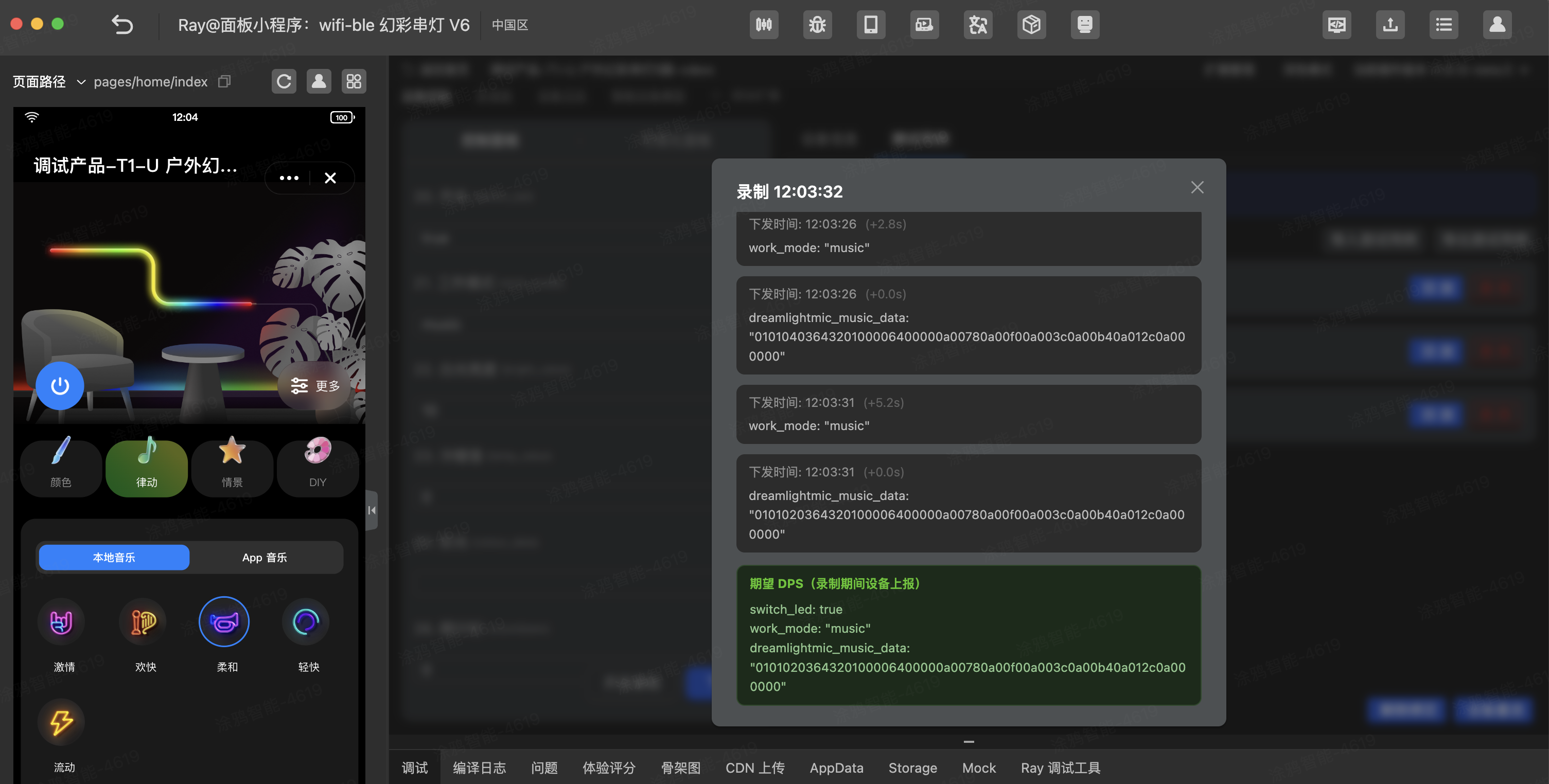Select the 颜色 color mode
The image size is (1549, 784).
point(61,468)
